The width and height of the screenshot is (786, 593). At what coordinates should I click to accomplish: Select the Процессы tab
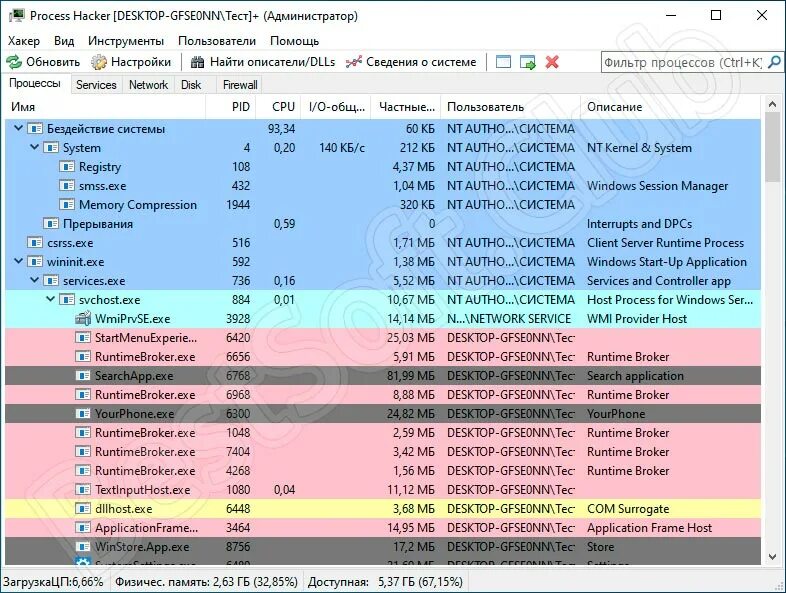tap(35, 83)
